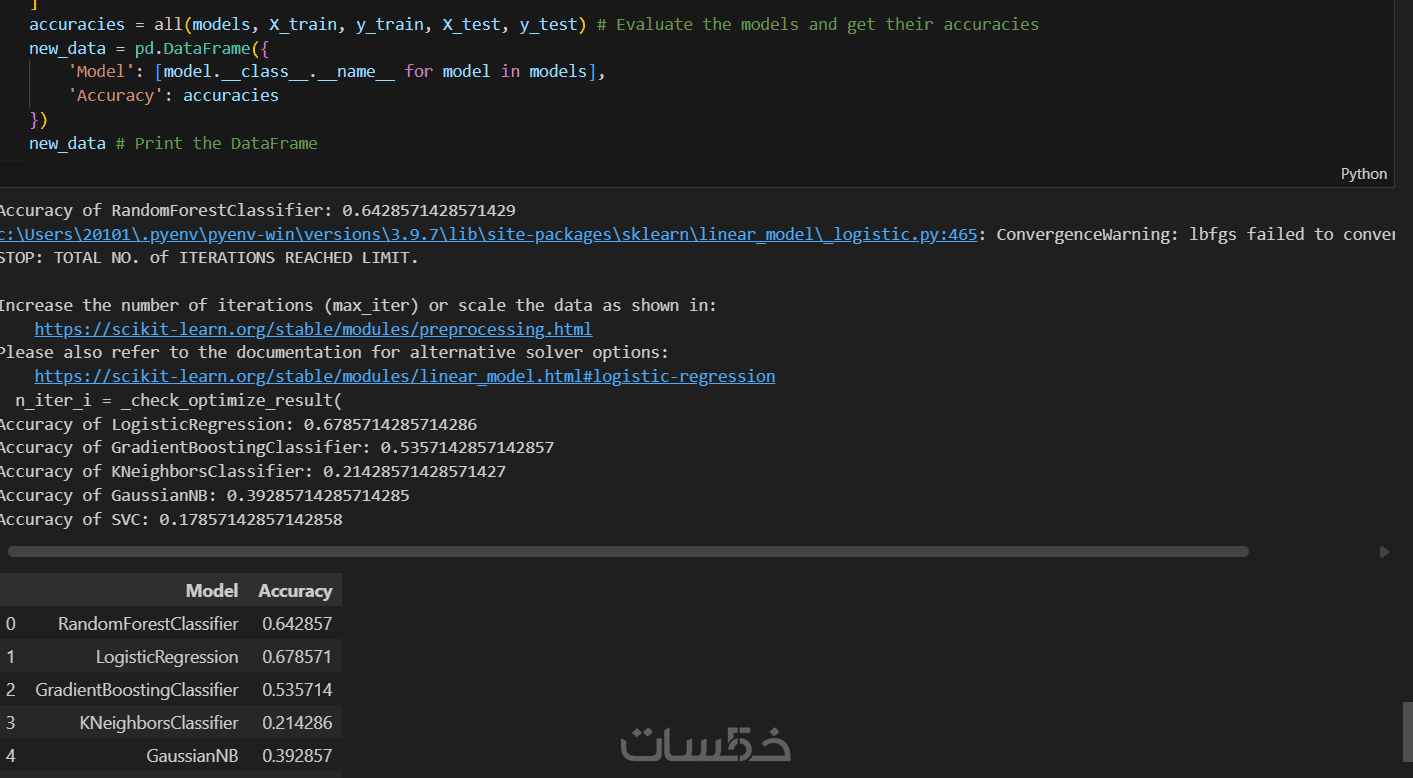Click the row index 0 cell

pyautogui.click(x=11, y=624)
